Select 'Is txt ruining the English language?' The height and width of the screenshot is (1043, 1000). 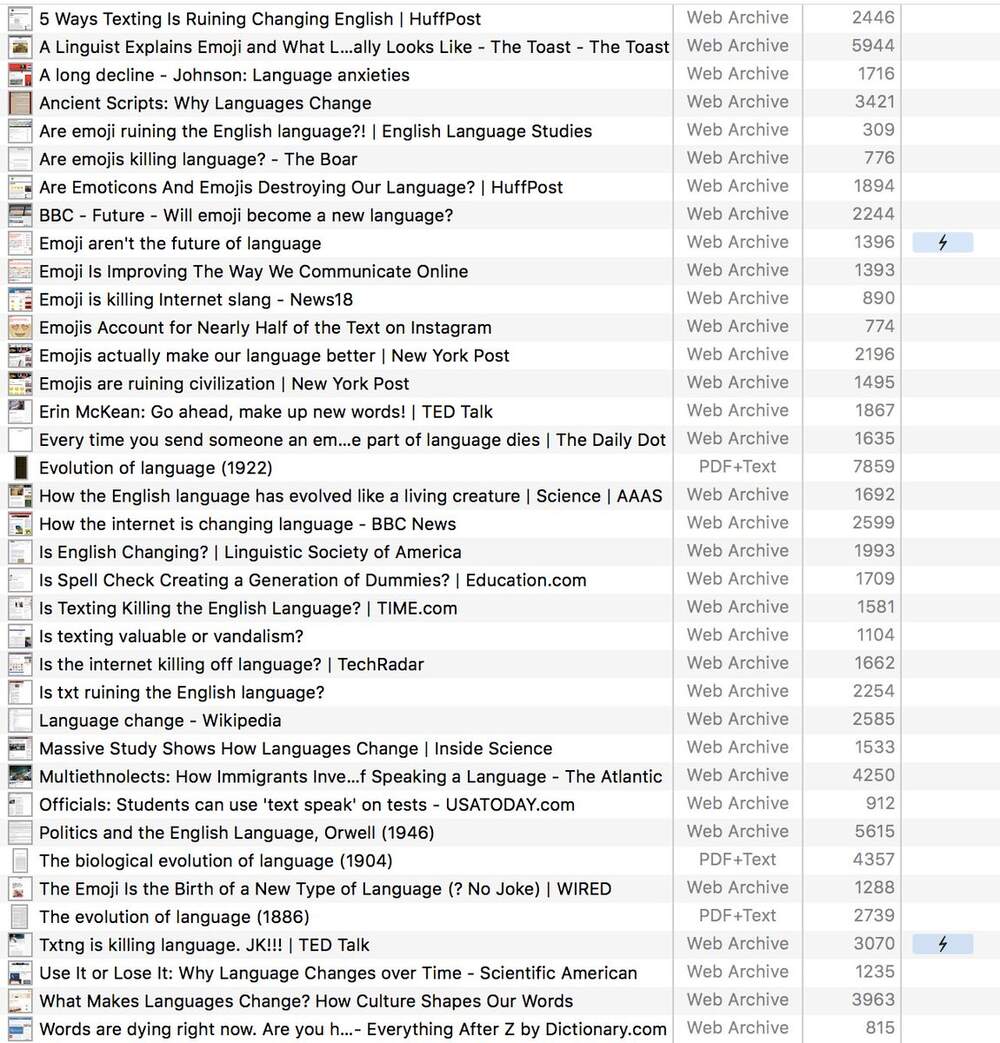[182, 692]
